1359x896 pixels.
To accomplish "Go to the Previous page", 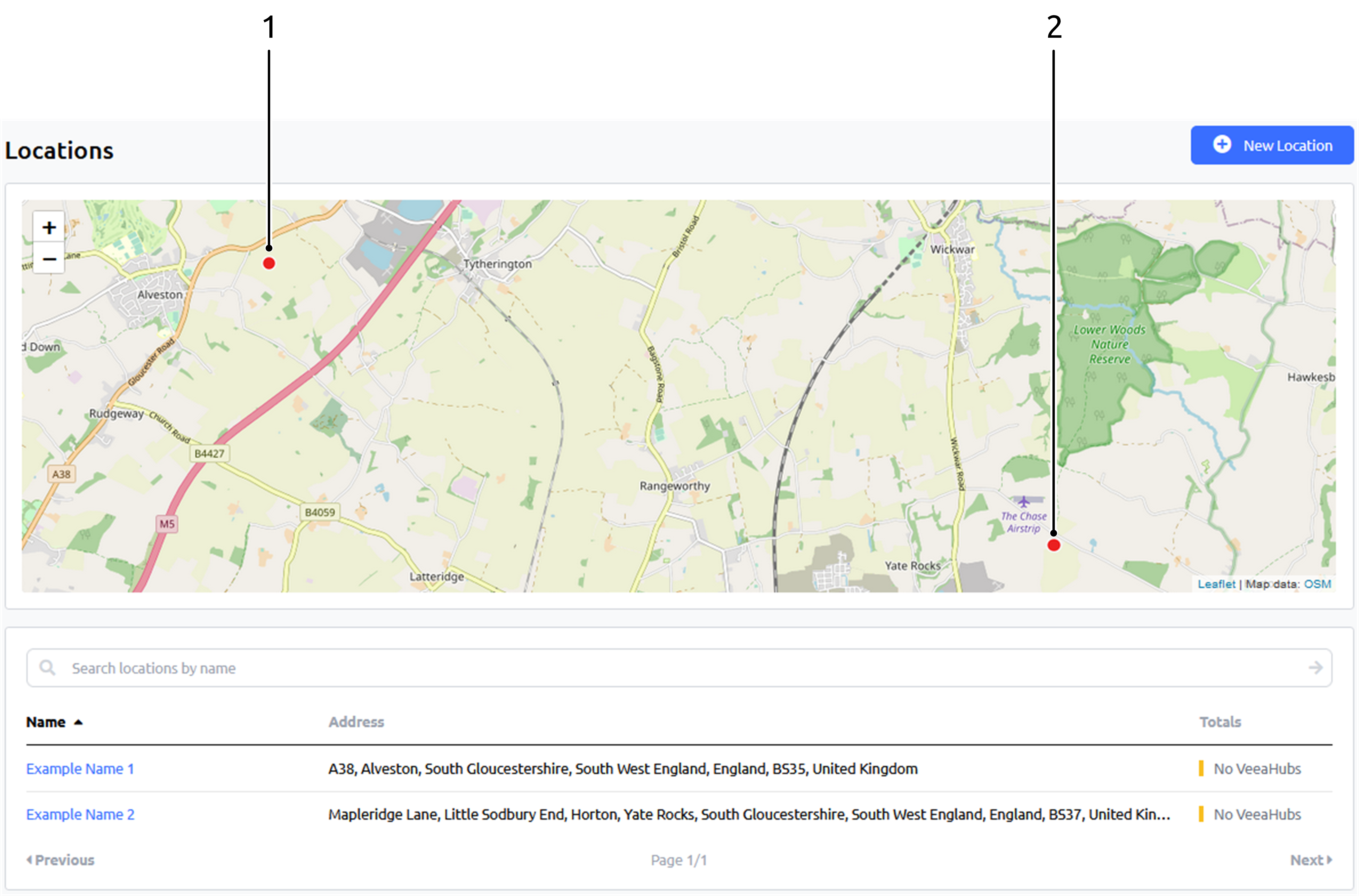I will pos(61,860).
